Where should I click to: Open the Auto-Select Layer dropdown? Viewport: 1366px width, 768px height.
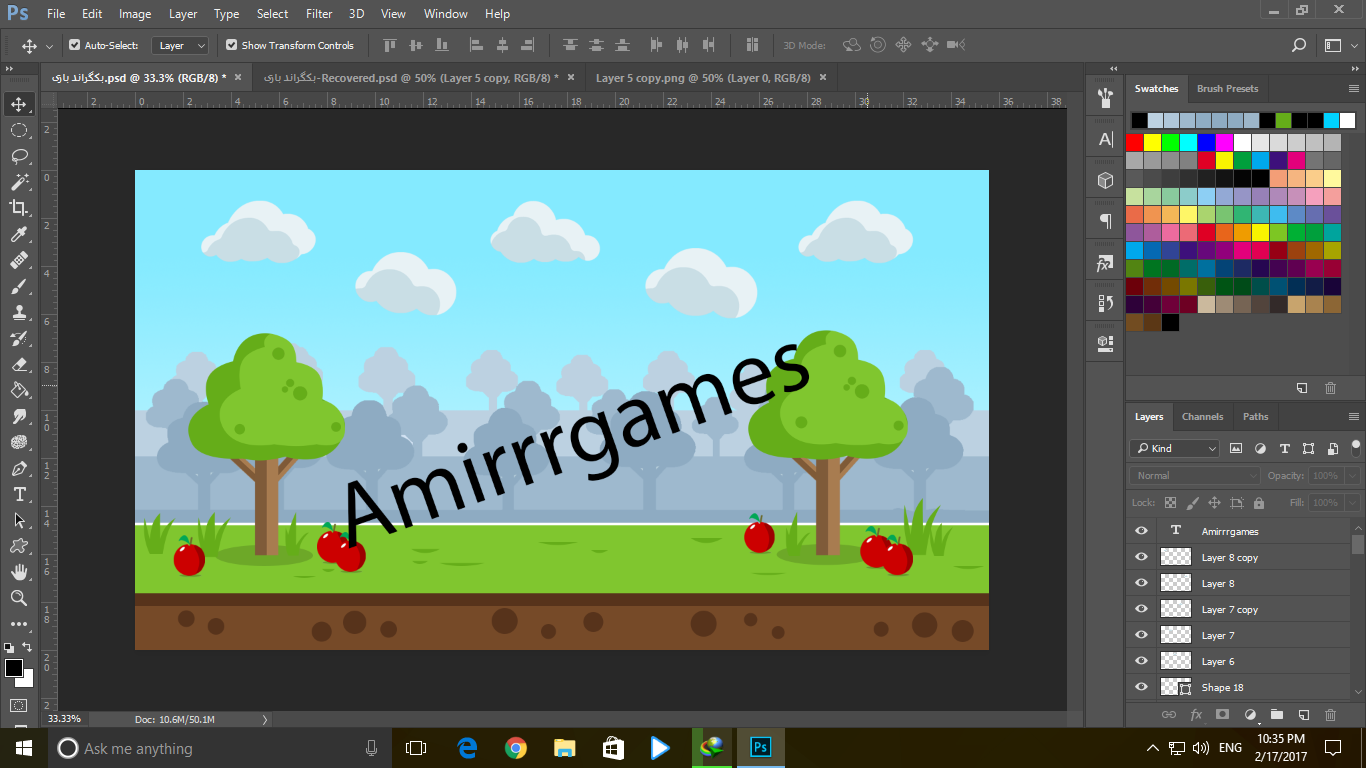[180, 45]
